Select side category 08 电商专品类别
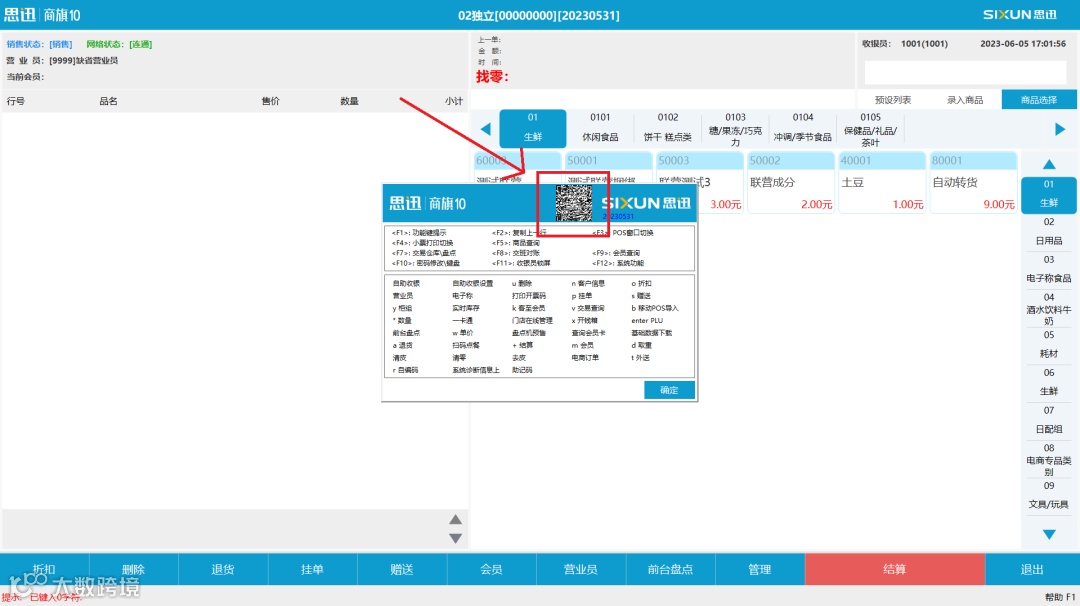 coord(1048,459)
